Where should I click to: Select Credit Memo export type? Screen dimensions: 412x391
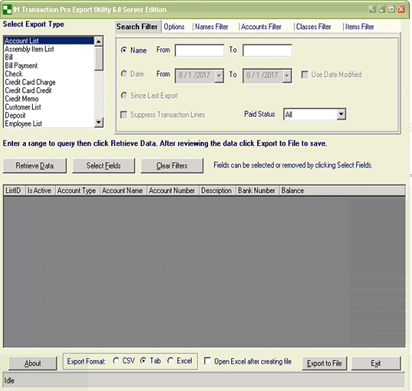click(x=49, y=99)
